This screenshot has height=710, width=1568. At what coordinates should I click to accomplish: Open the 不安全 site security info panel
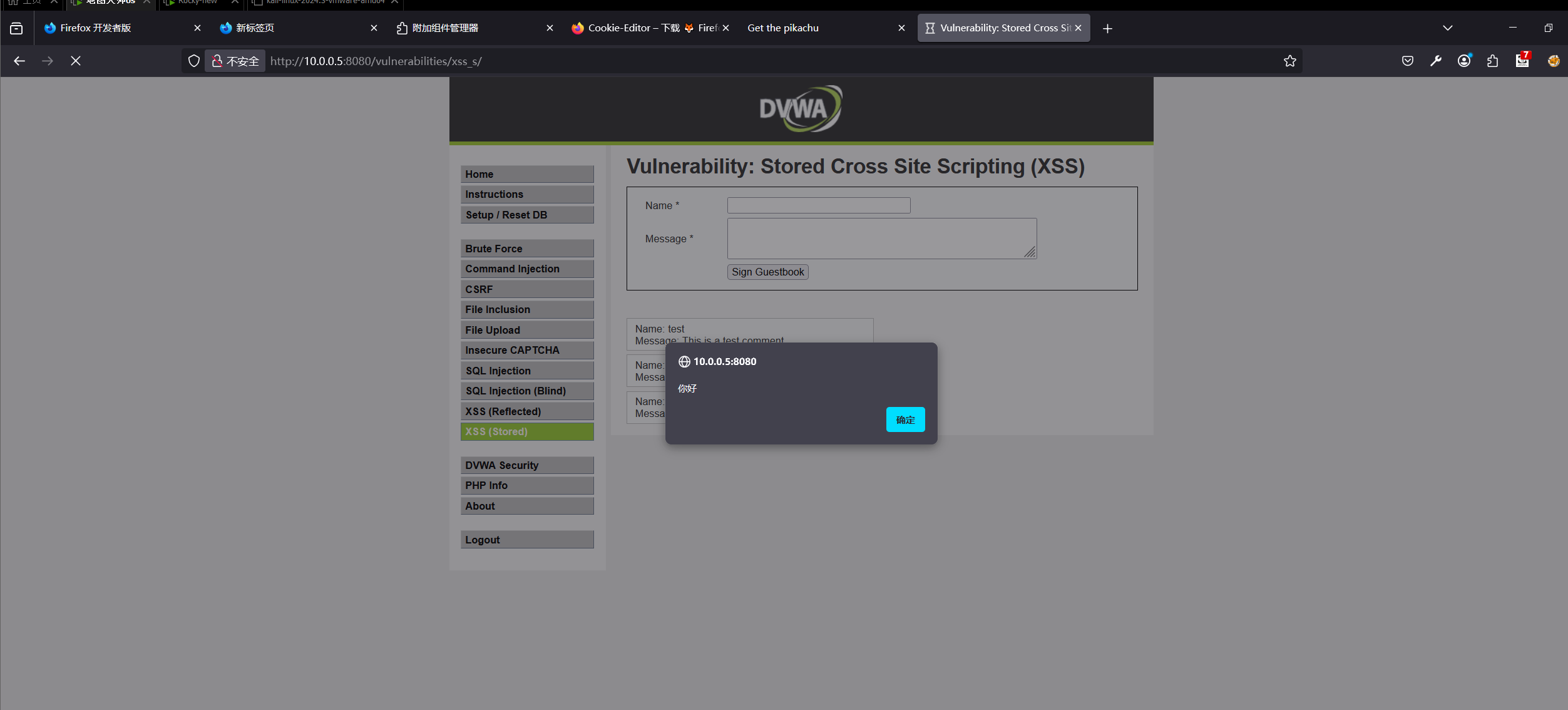235,61
